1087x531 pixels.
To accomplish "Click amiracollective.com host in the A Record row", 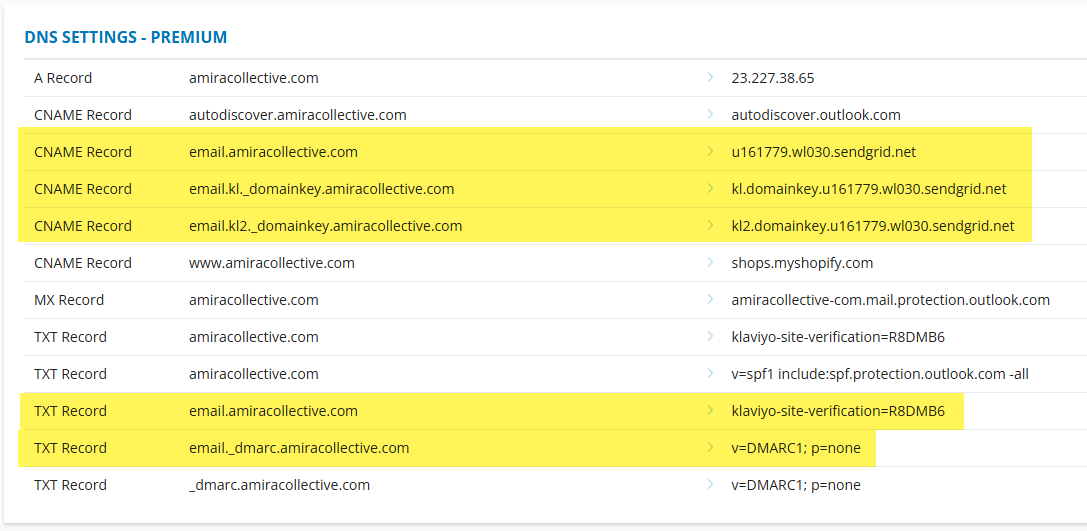I will pos(254,78).
